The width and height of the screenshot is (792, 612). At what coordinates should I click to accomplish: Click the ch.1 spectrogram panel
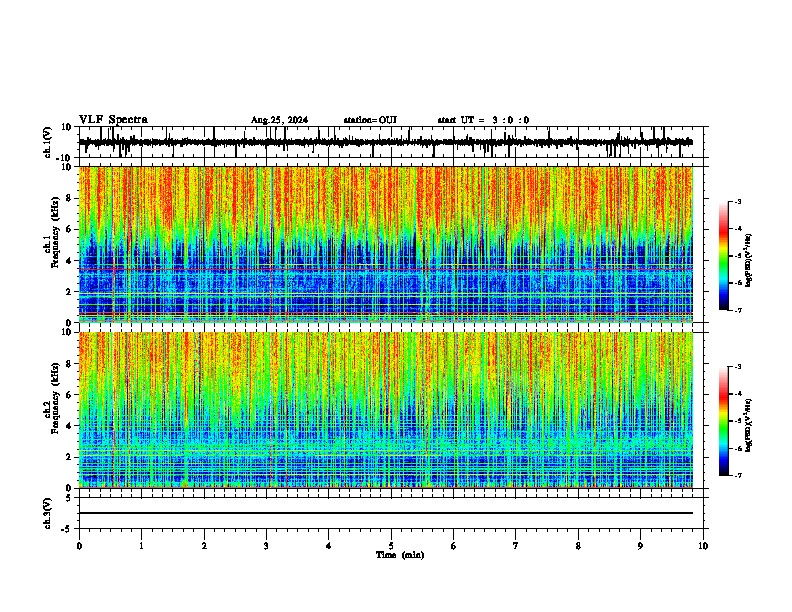point(386,244)
